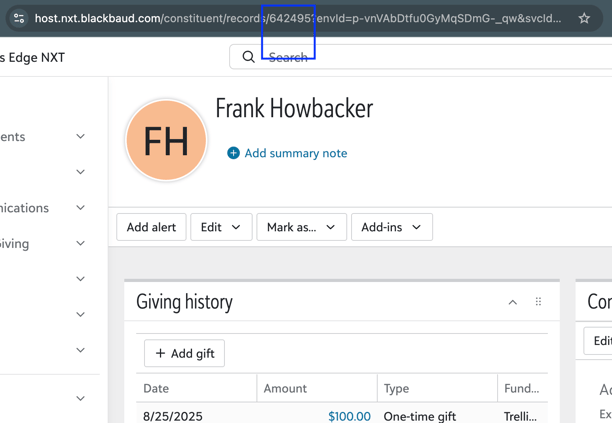The image size is (612, 423).
Task: Click the Add gift button
Action: point(184,353)
